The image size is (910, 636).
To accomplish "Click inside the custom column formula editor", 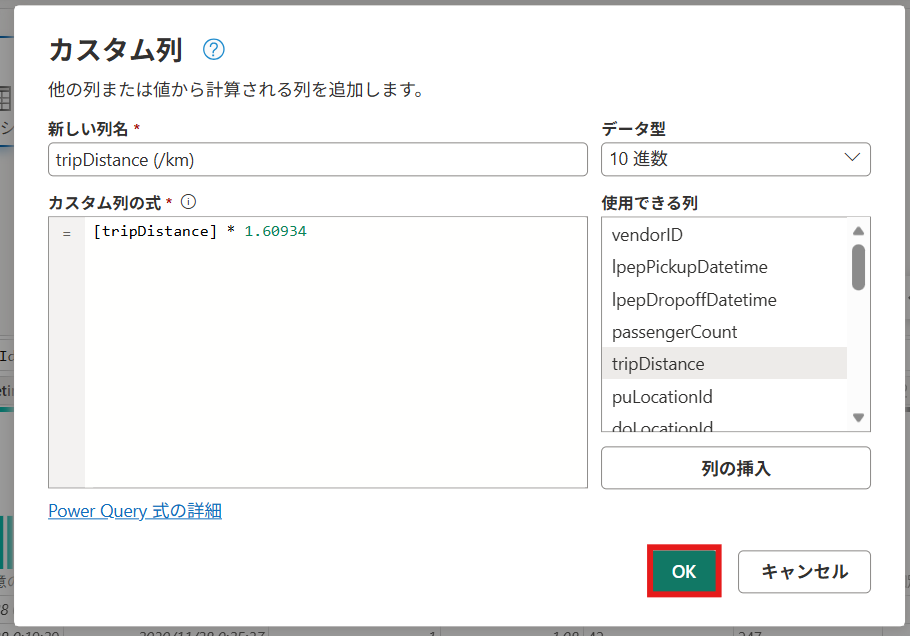I will pyautogui.click(x=335, y=350).
